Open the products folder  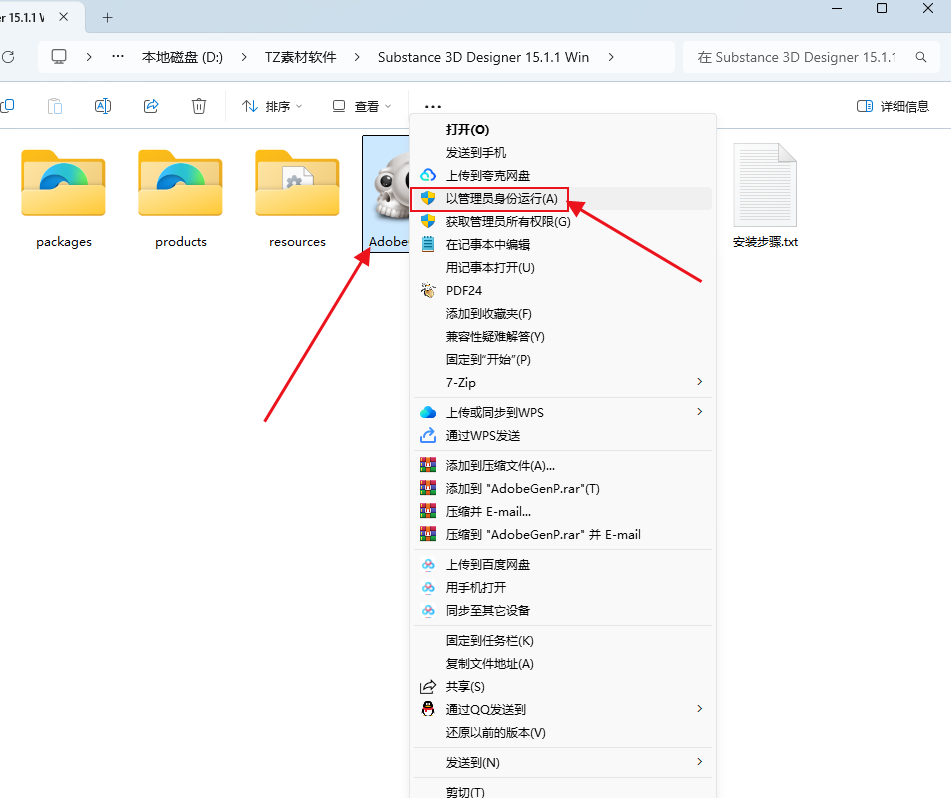181,197
